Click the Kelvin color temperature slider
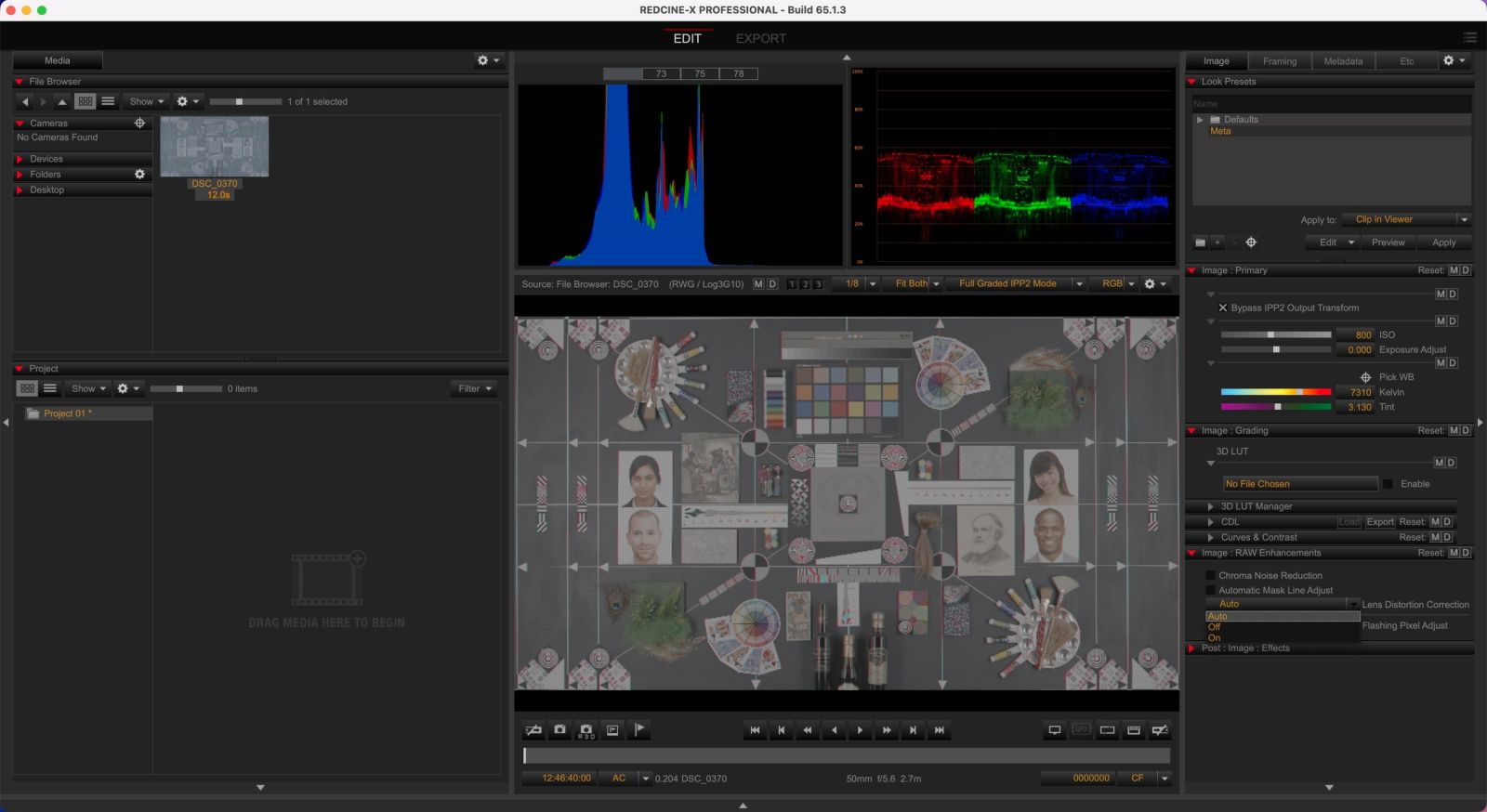The image size is (1487, 812). point(1275,392)
